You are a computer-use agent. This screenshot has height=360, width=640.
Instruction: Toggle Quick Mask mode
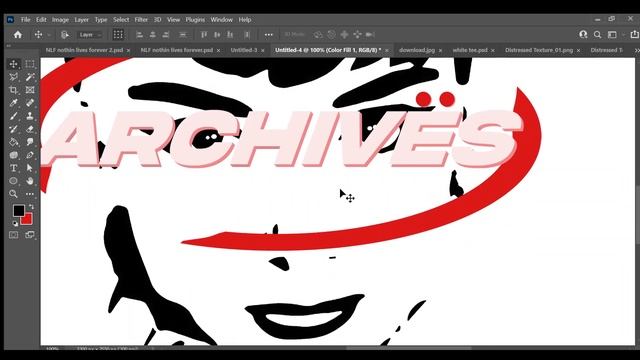13,235
